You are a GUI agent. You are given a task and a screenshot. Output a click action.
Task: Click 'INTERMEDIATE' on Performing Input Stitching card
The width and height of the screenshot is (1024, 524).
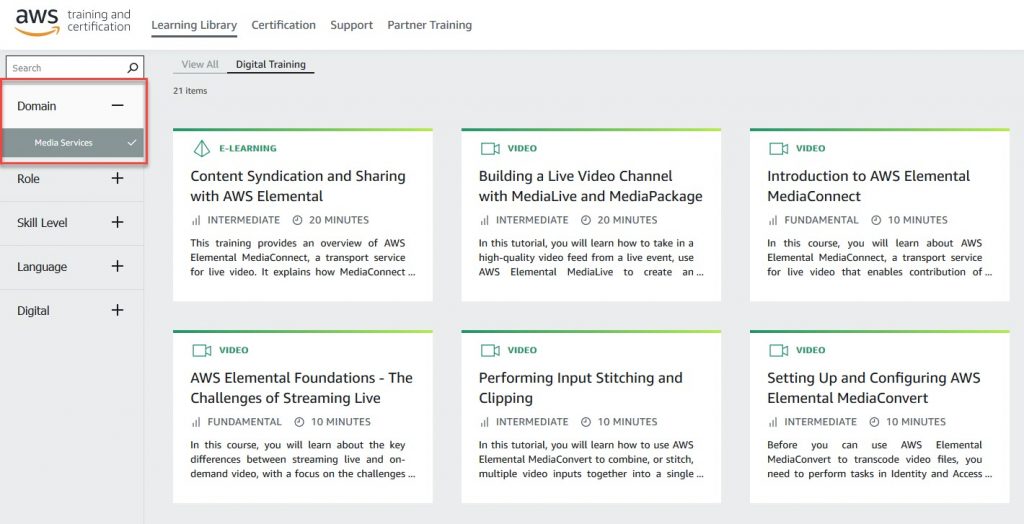(x=532, y=422)
